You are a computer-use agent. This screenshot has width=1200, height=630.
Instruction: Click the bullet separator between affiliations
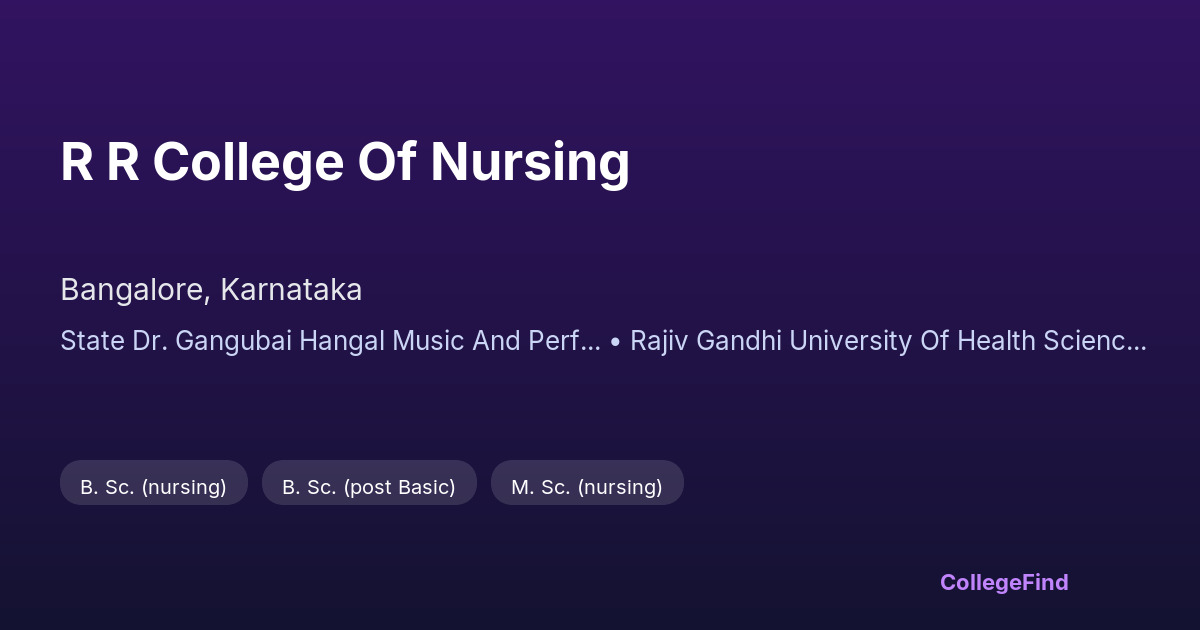pyautogui.click(x=615, y=341)
